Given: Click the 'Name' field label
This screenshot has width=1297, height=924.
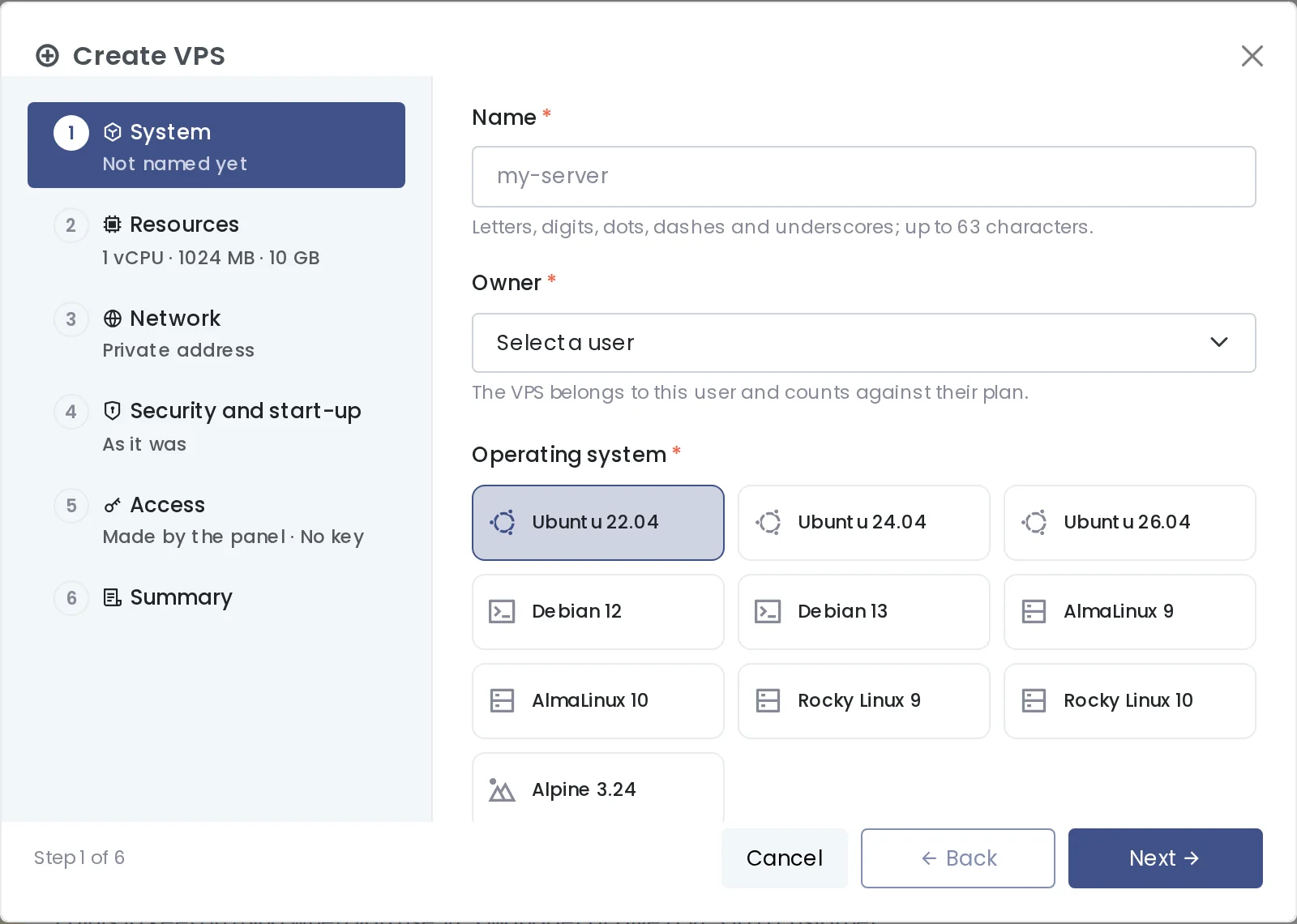Looking at the screenshot, I should point(504,118).
